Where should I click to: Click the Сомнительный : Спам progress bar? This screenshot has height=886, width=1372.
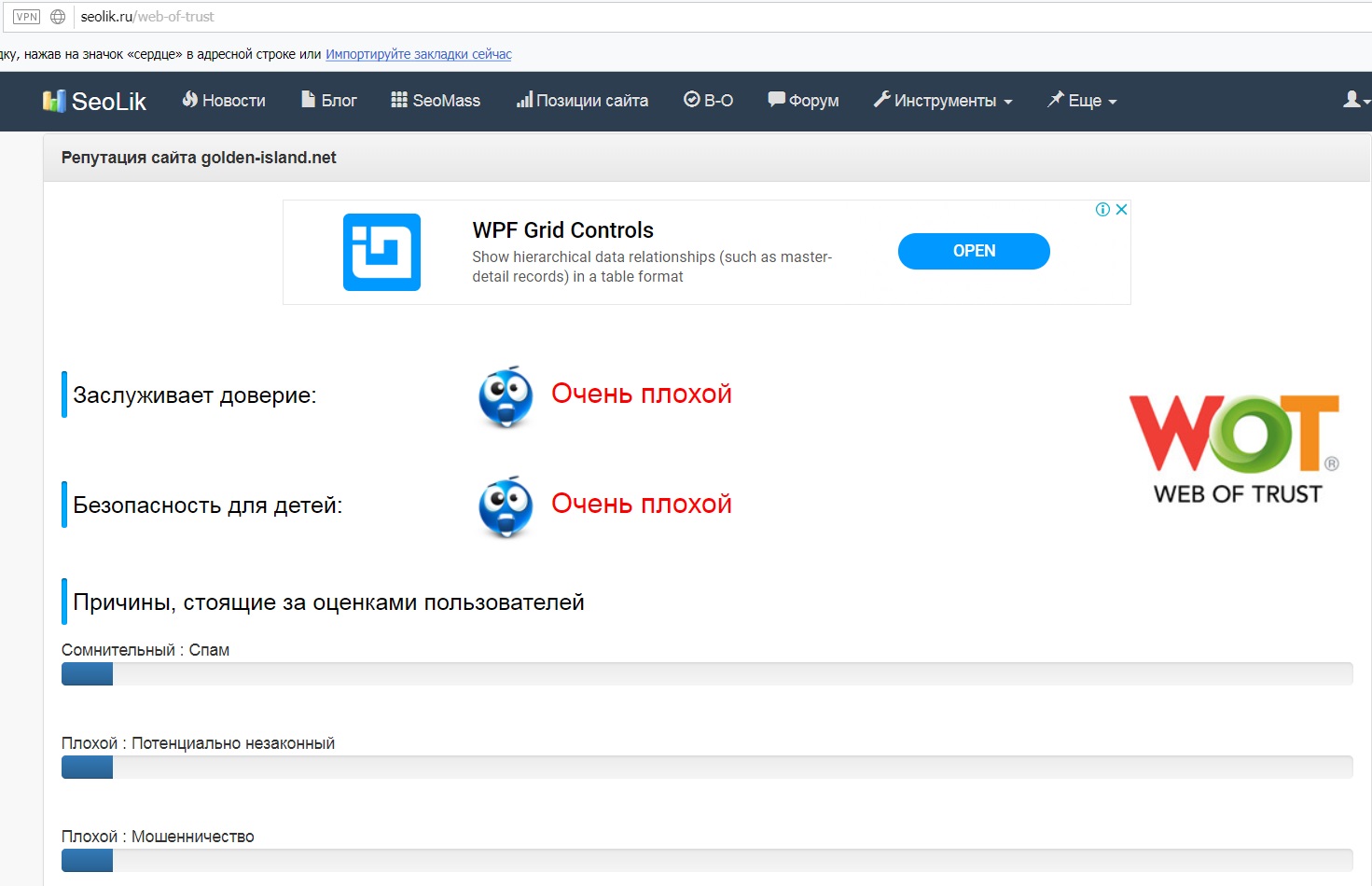click(707, 674)
